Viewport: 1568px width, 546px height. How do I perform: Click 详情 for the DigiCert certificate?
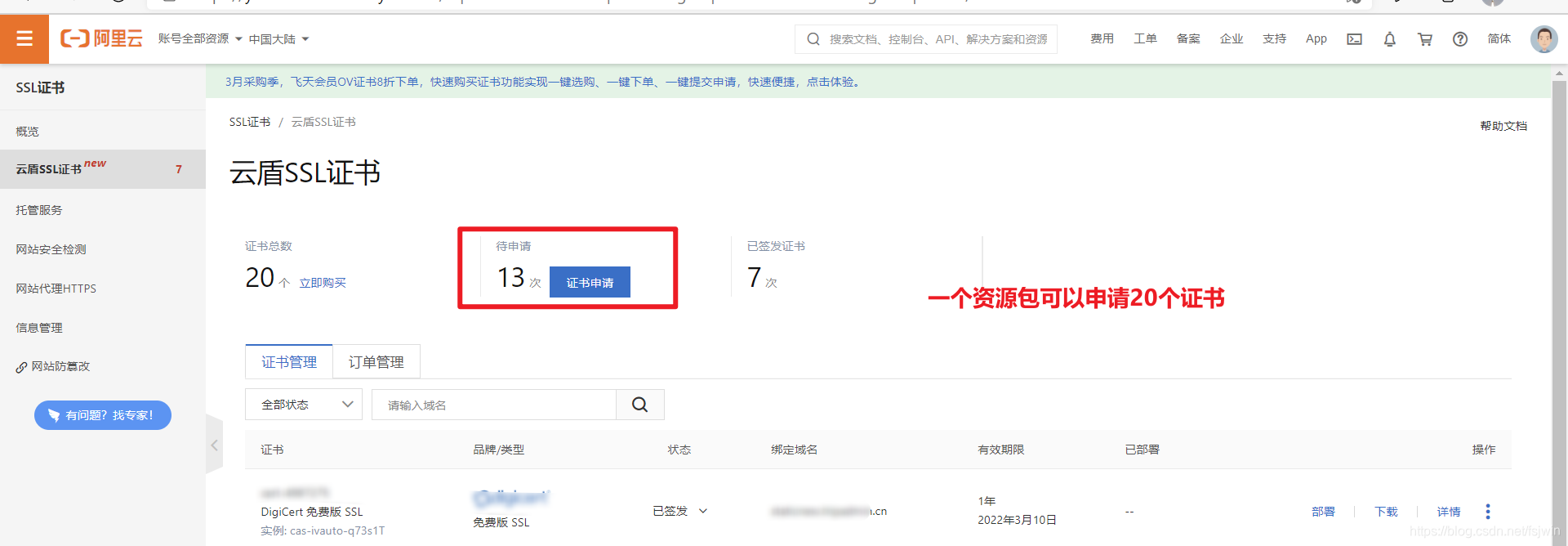tap(1449, 512)
